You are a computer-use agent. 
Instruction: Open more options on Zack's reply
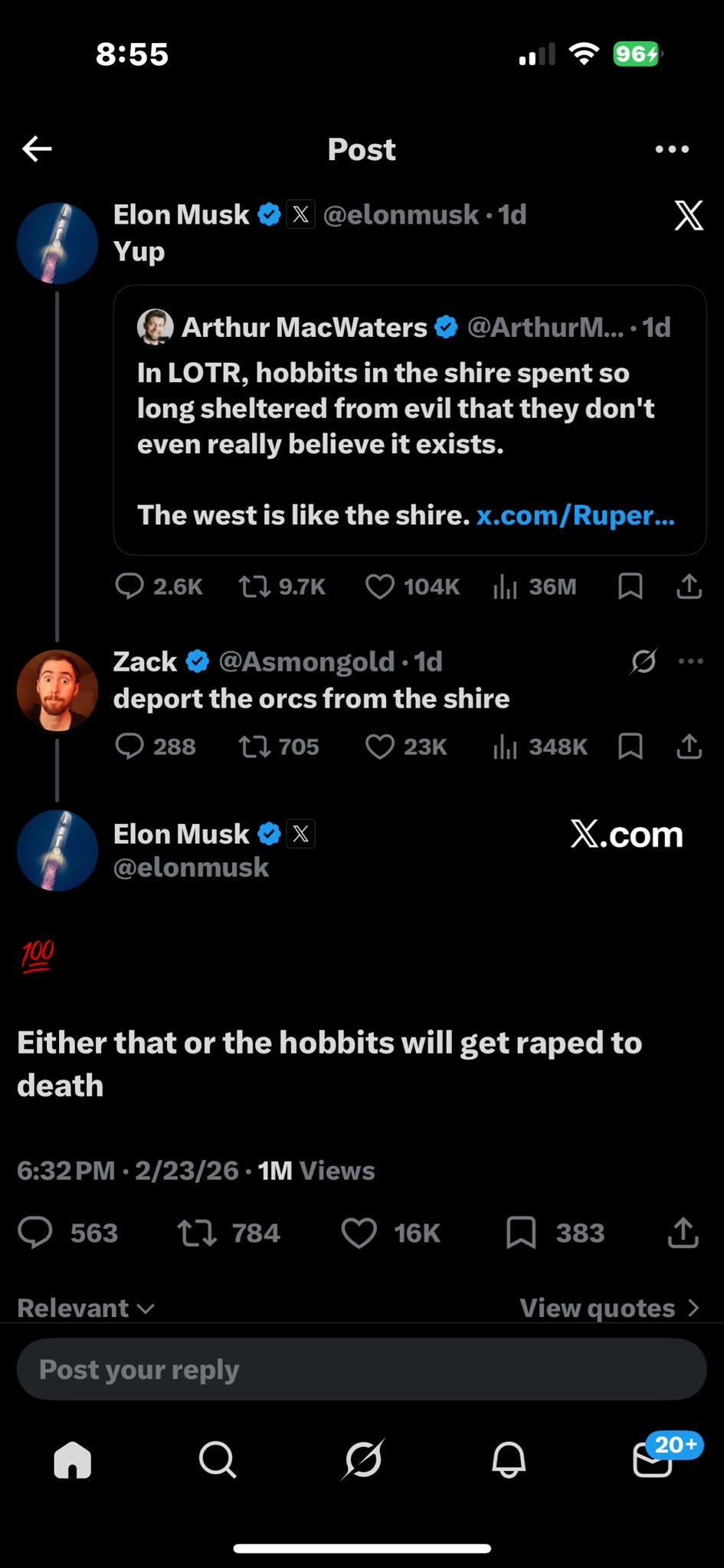[690, 661]
